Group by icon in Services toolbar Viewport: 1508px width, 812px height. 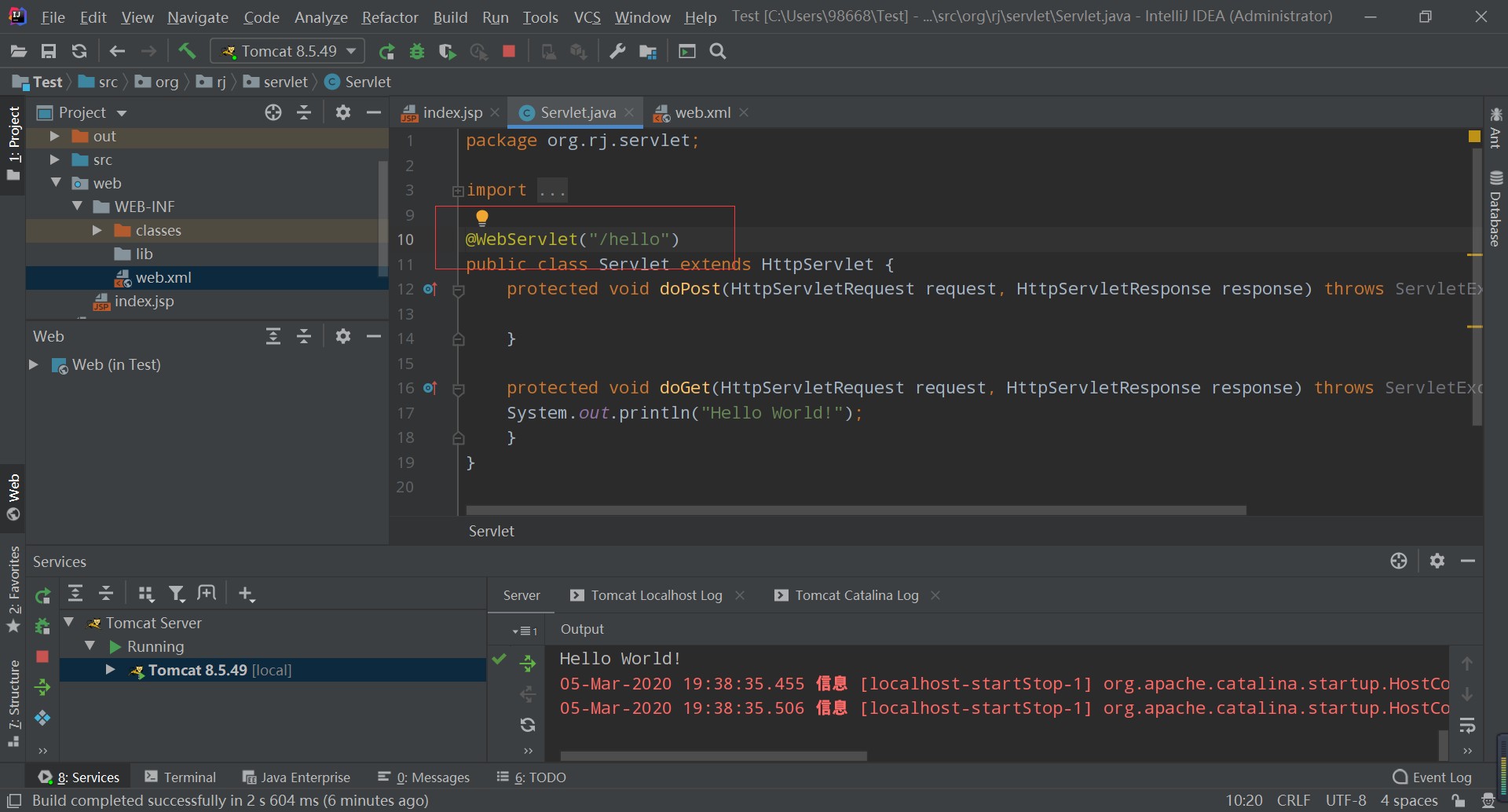point(146,594)
